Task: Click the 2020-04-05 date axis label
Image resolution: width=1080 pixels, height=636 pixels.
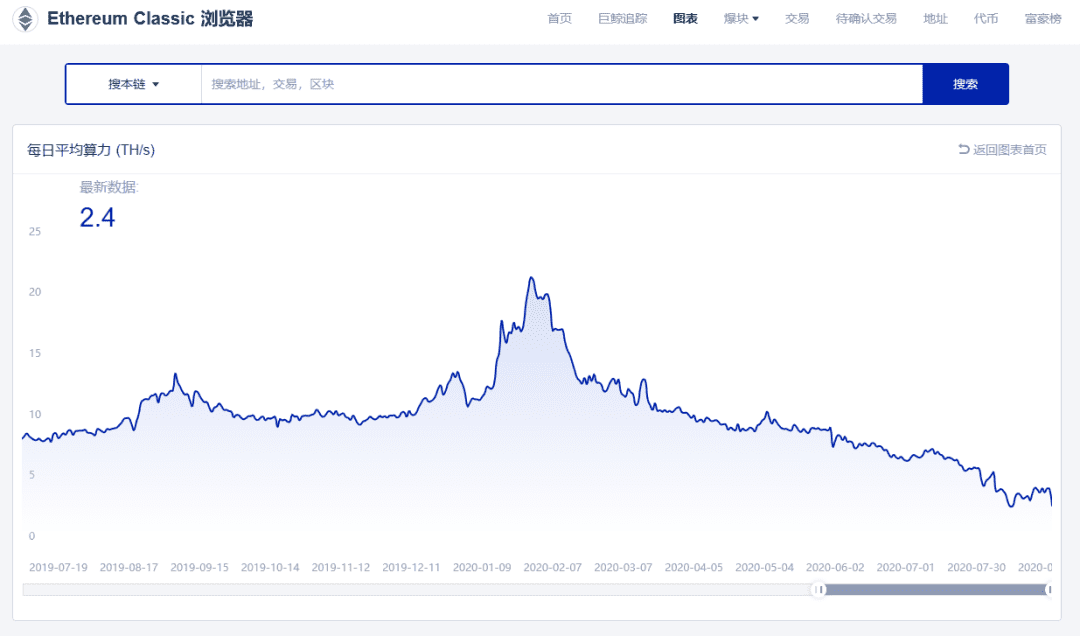Action: click(694, 567)
